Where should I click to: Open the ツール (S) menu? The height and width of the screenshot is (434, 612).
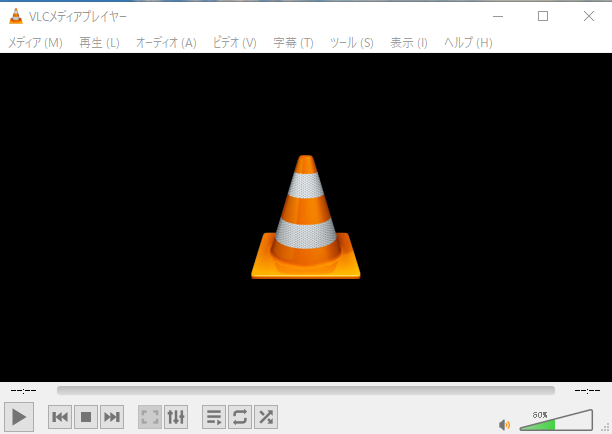point(351,43)
